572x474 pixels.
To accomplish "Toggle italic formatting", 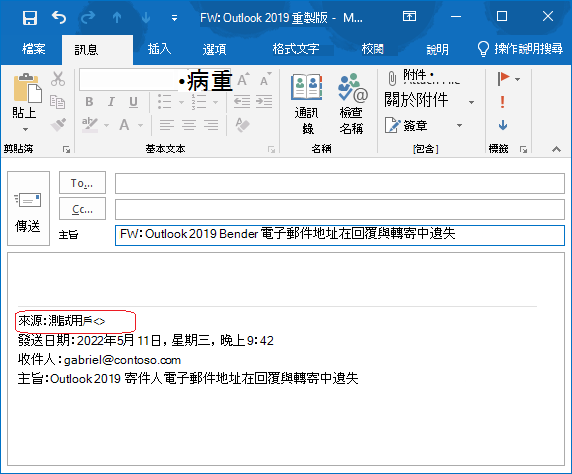I will [111, 102].
